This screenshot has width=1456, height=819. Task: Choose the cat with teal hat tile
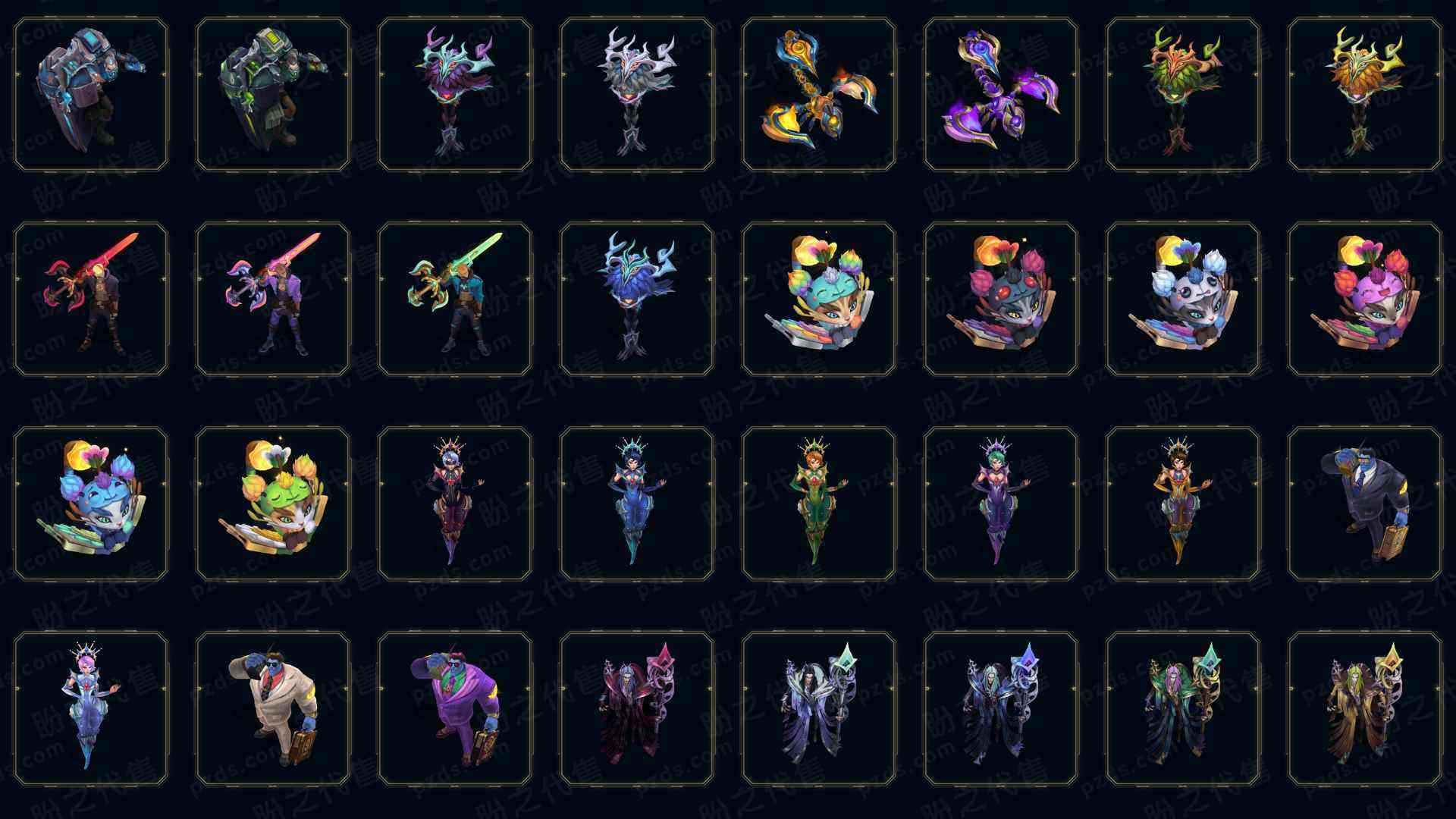[x=819, y=299]
